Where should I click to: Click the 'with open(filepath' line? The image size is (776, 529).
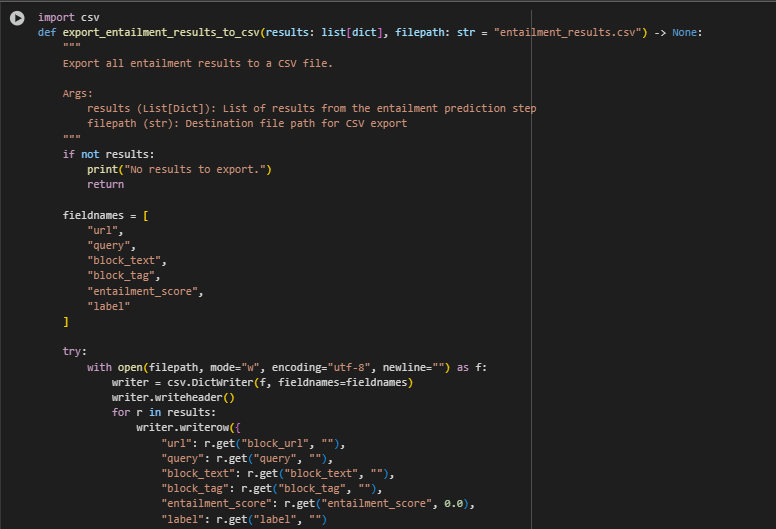(x=287, y=367)
